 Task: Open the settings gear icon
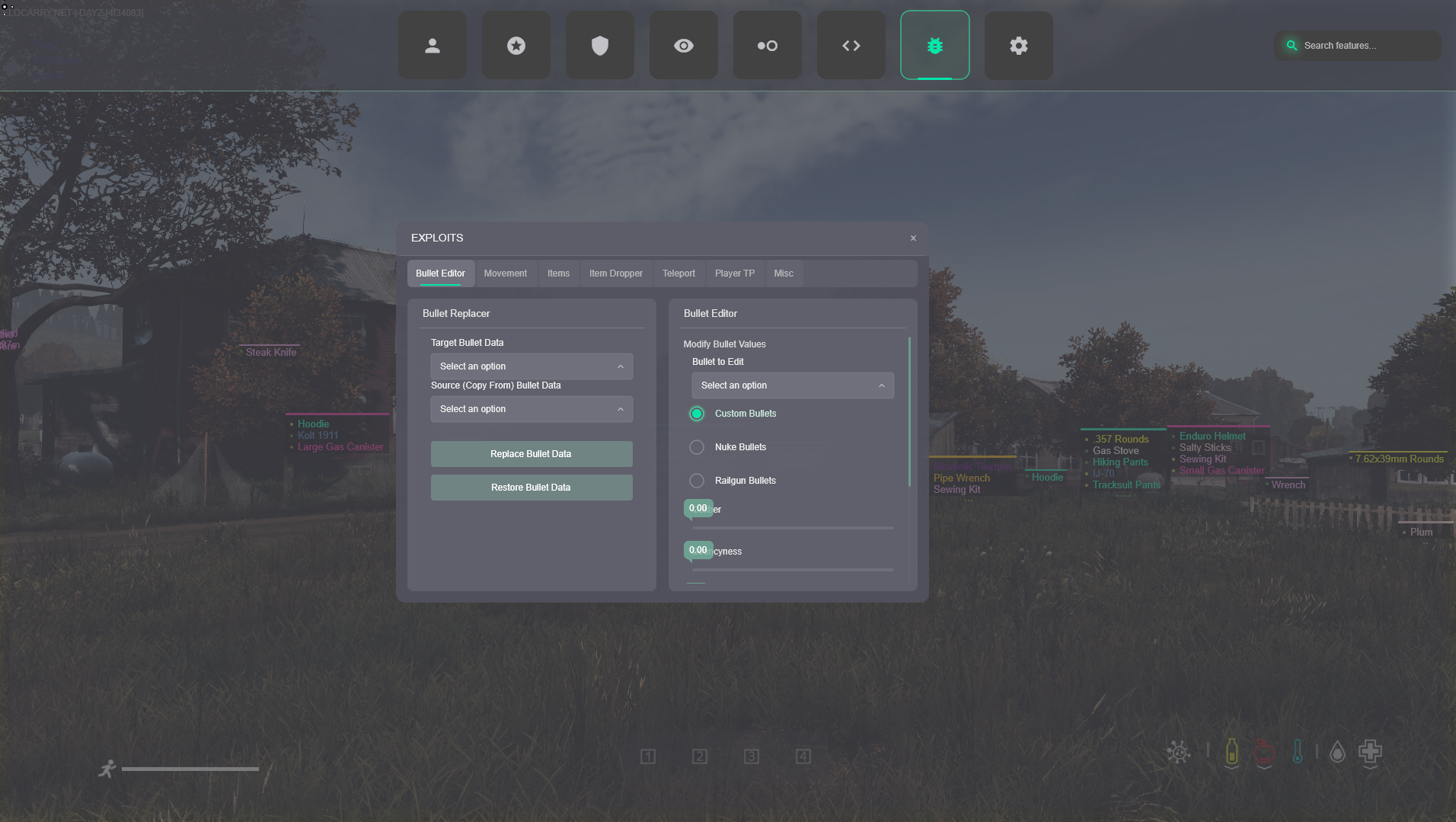(1018, 46)
